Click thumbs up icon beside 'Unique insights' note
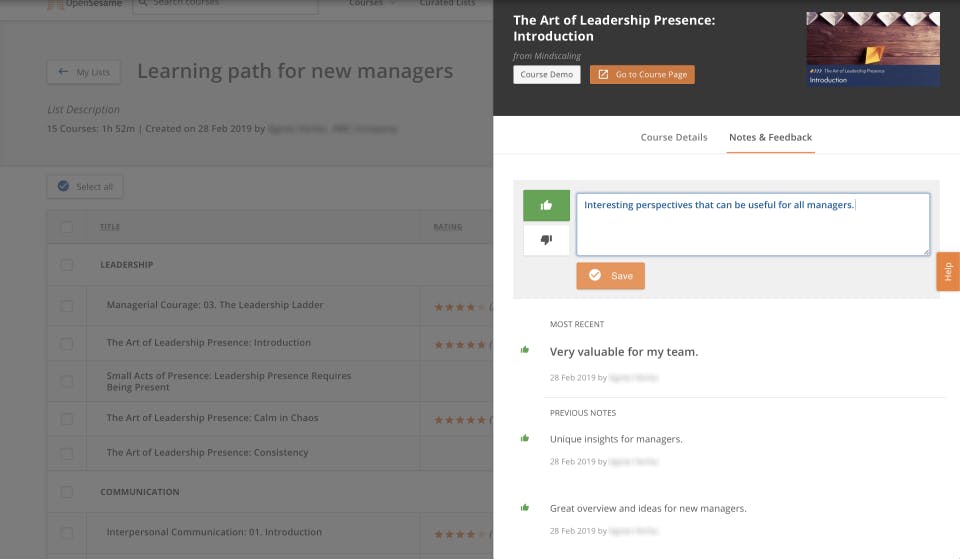This screenshot has height=559, width=960. coord(524,438)
